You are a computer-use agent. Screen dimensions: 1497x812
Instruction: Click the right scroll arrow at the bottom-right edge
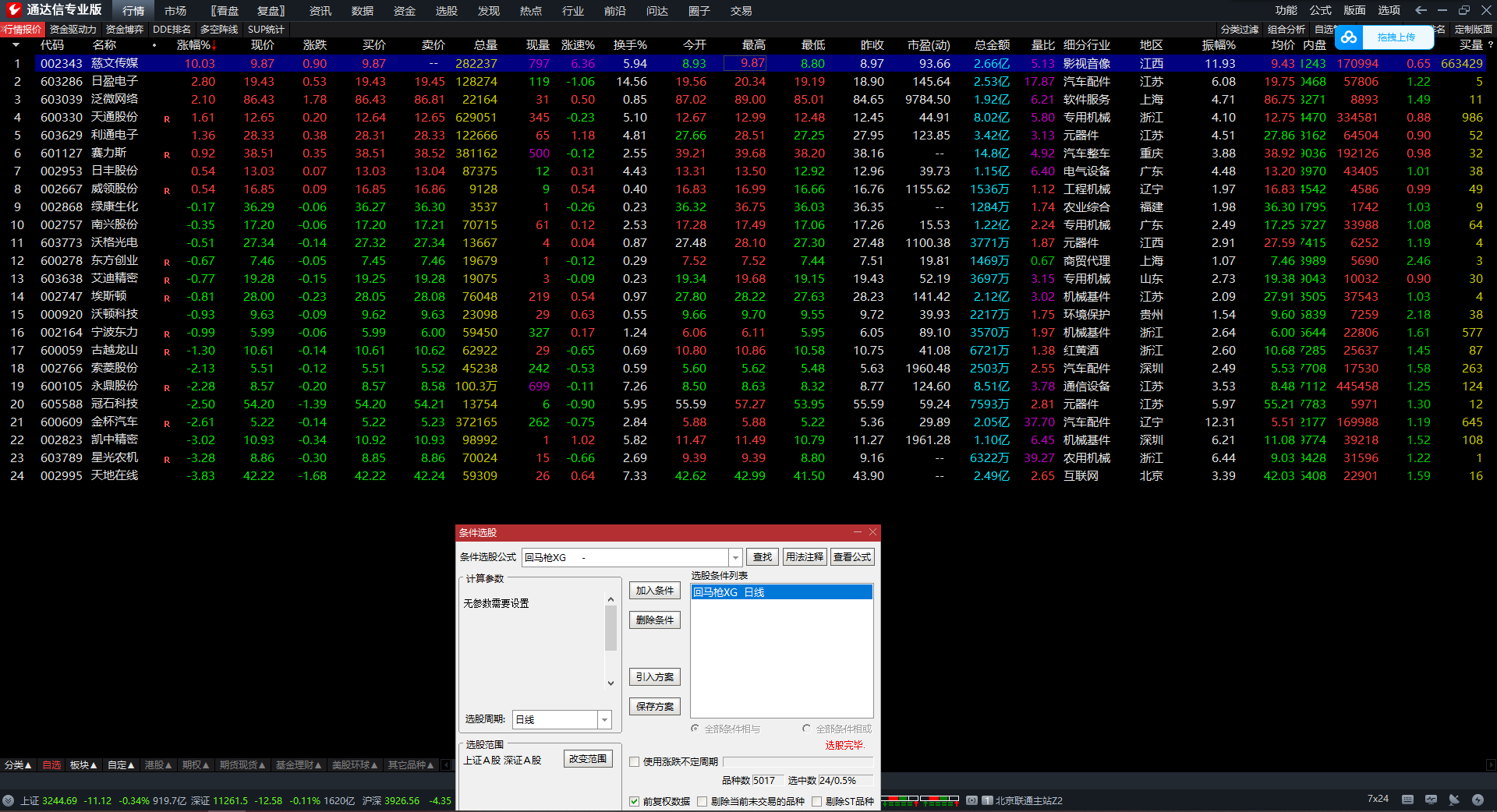click(1491, 765)
